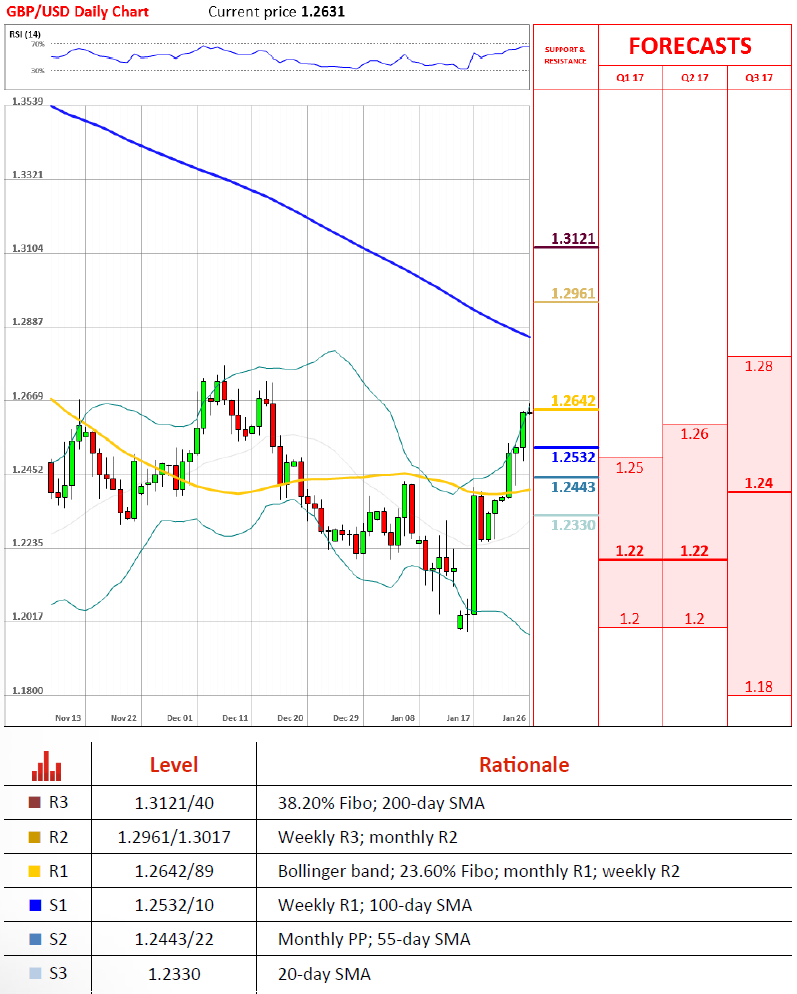
Task: Click the Dec 01 date axis label
Action: point(179,718)
